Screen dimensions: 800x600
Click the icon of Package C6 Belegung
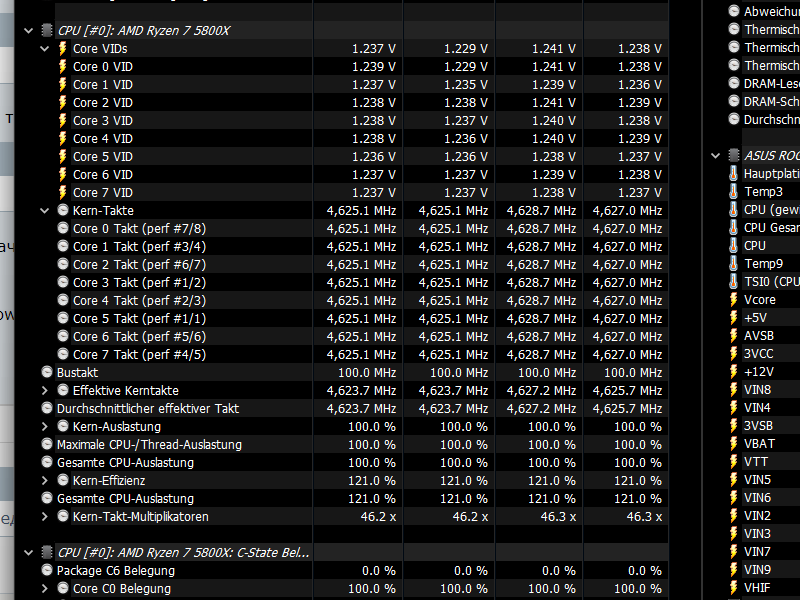click(47, 570)
